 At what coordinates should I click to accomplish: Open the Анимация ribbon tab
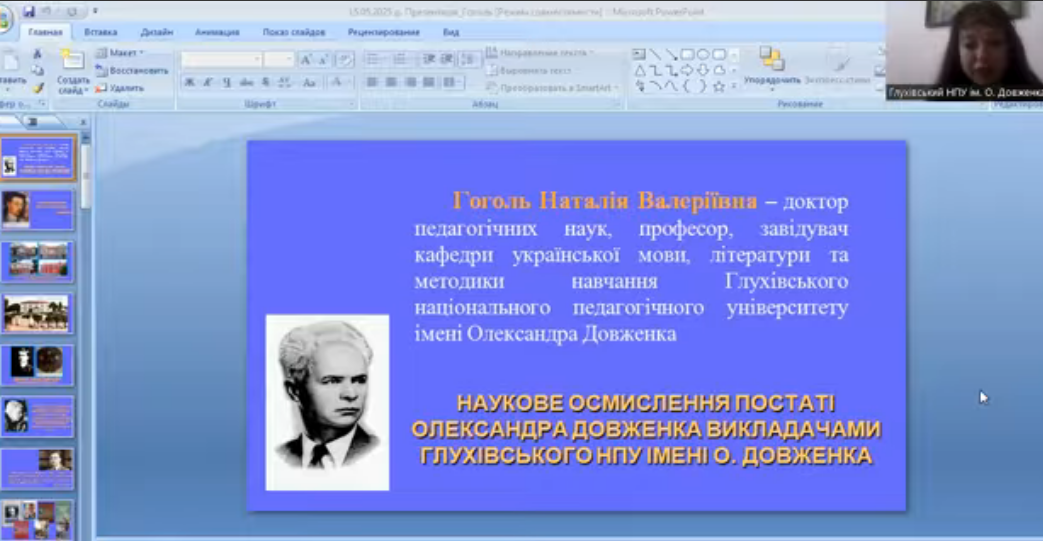click(x=217, y=32)
